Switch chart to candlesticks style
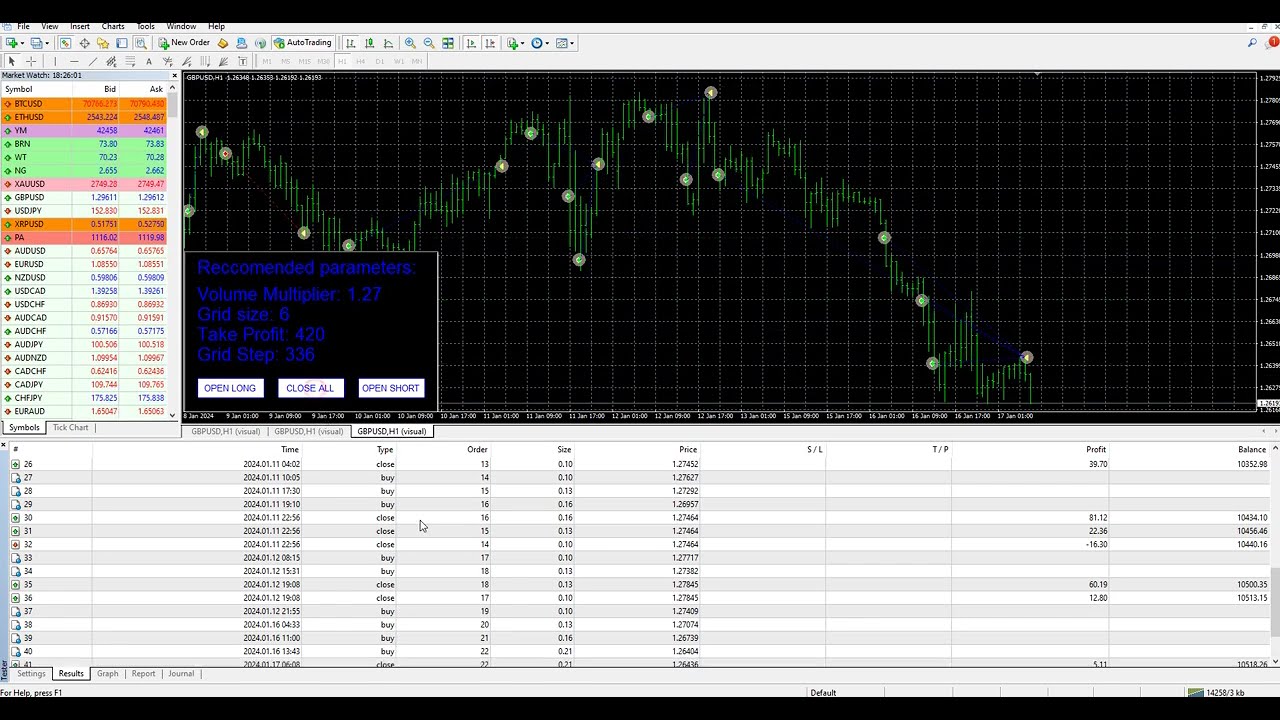 (x=370, y=43)
